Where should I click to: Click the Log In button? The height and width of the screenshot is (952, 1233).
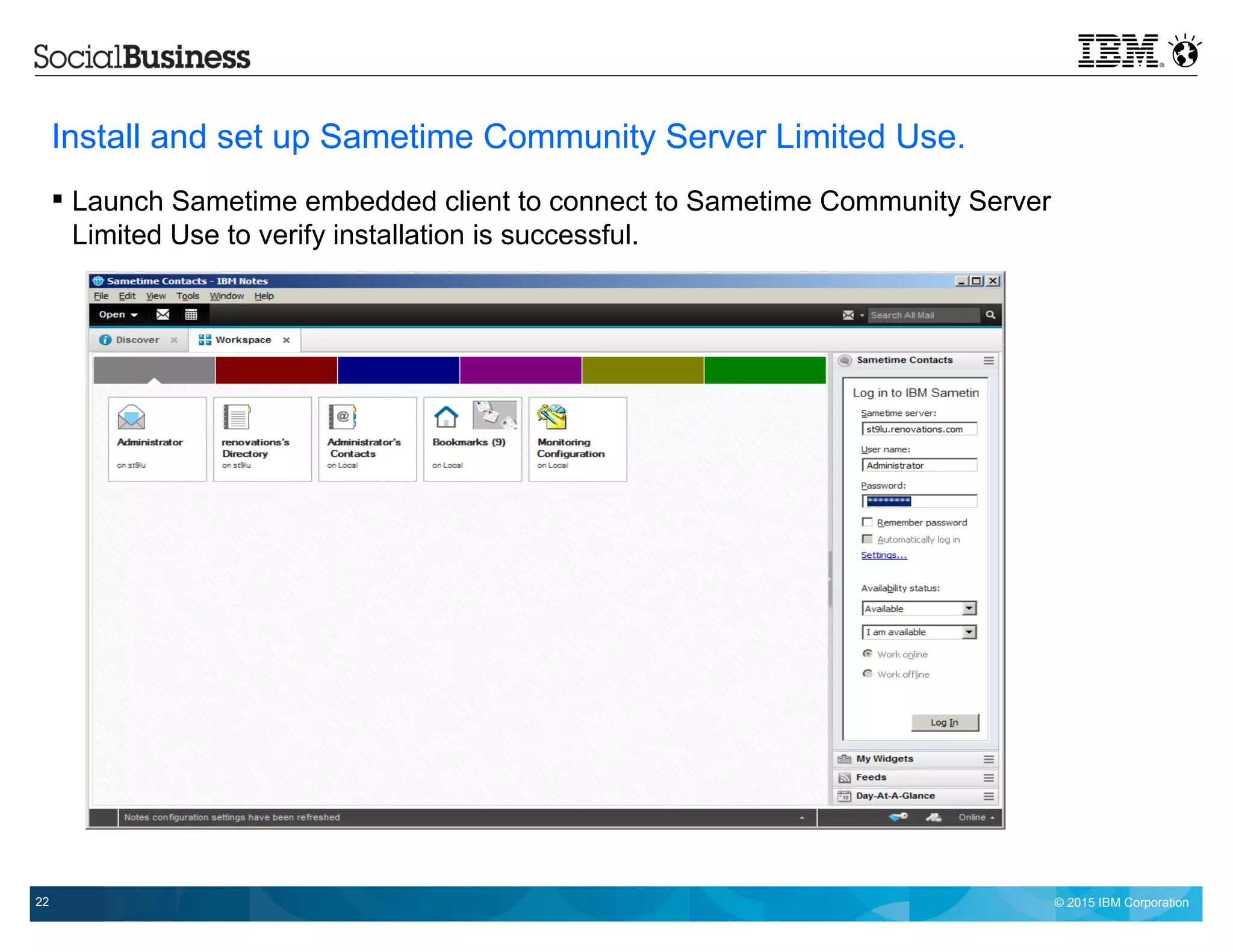click(x=945, y=722)
